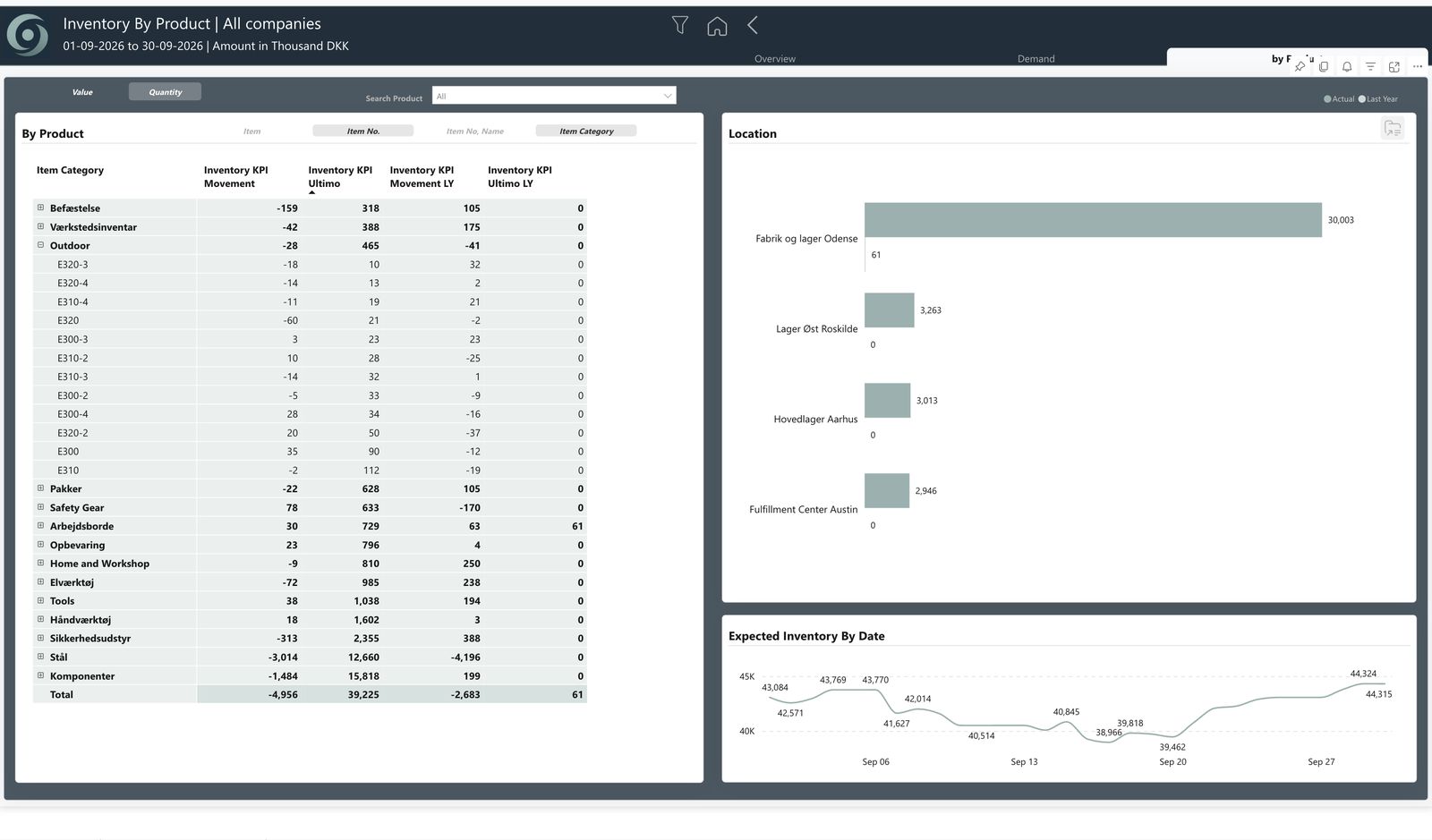Expand the Befæstelse category row

(x=40, y=208)
